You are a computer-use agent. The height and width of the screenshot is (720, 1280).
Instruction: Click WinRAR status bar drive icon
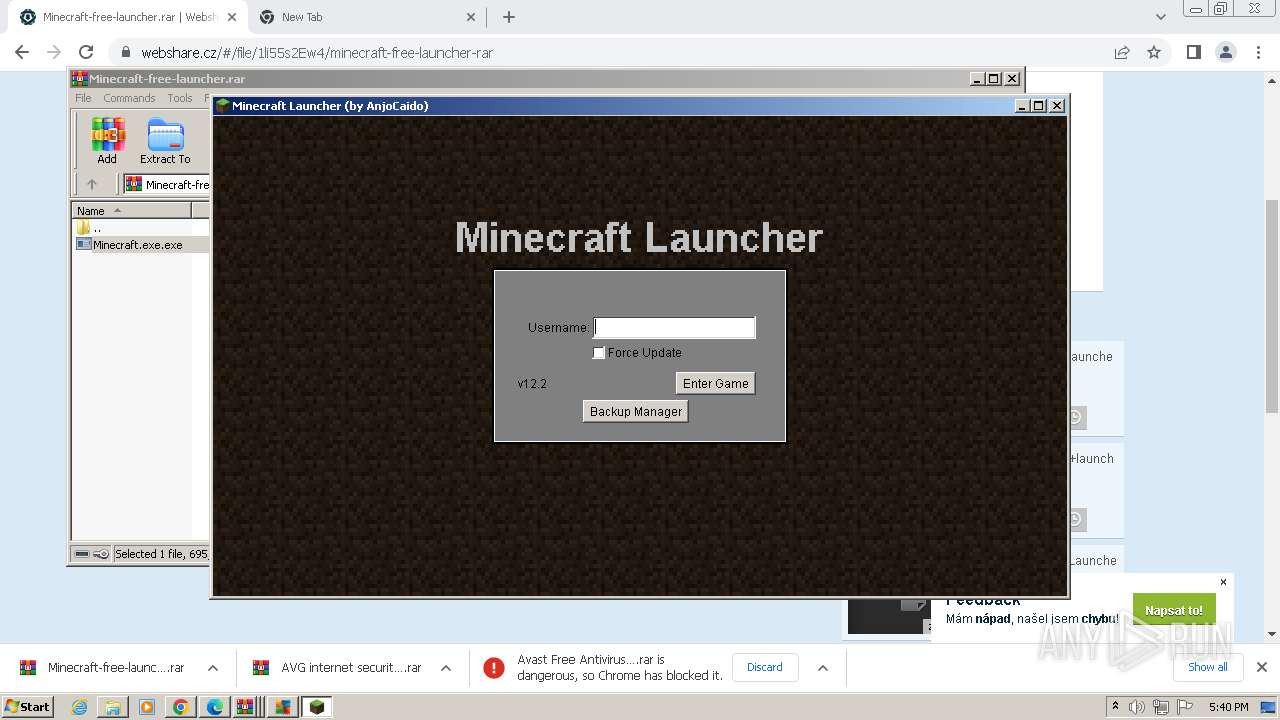coord(82,554)
